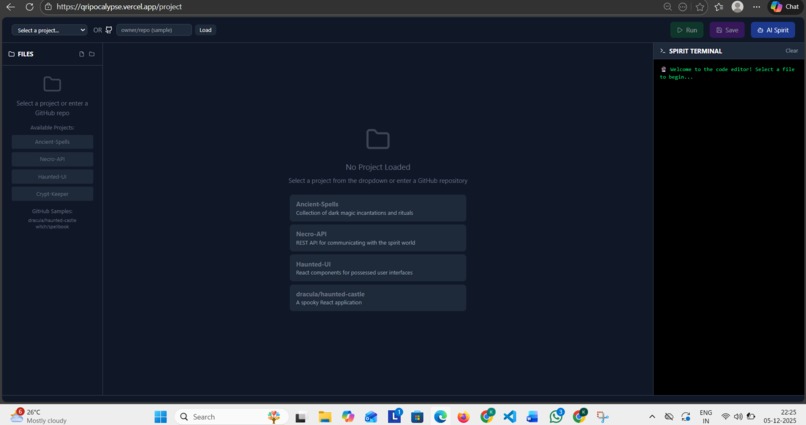The width and height of the screenshot is (806, 425).
Task: Focus the owner/repo input field
Action: pyautogui.click(x=154, y=30)
